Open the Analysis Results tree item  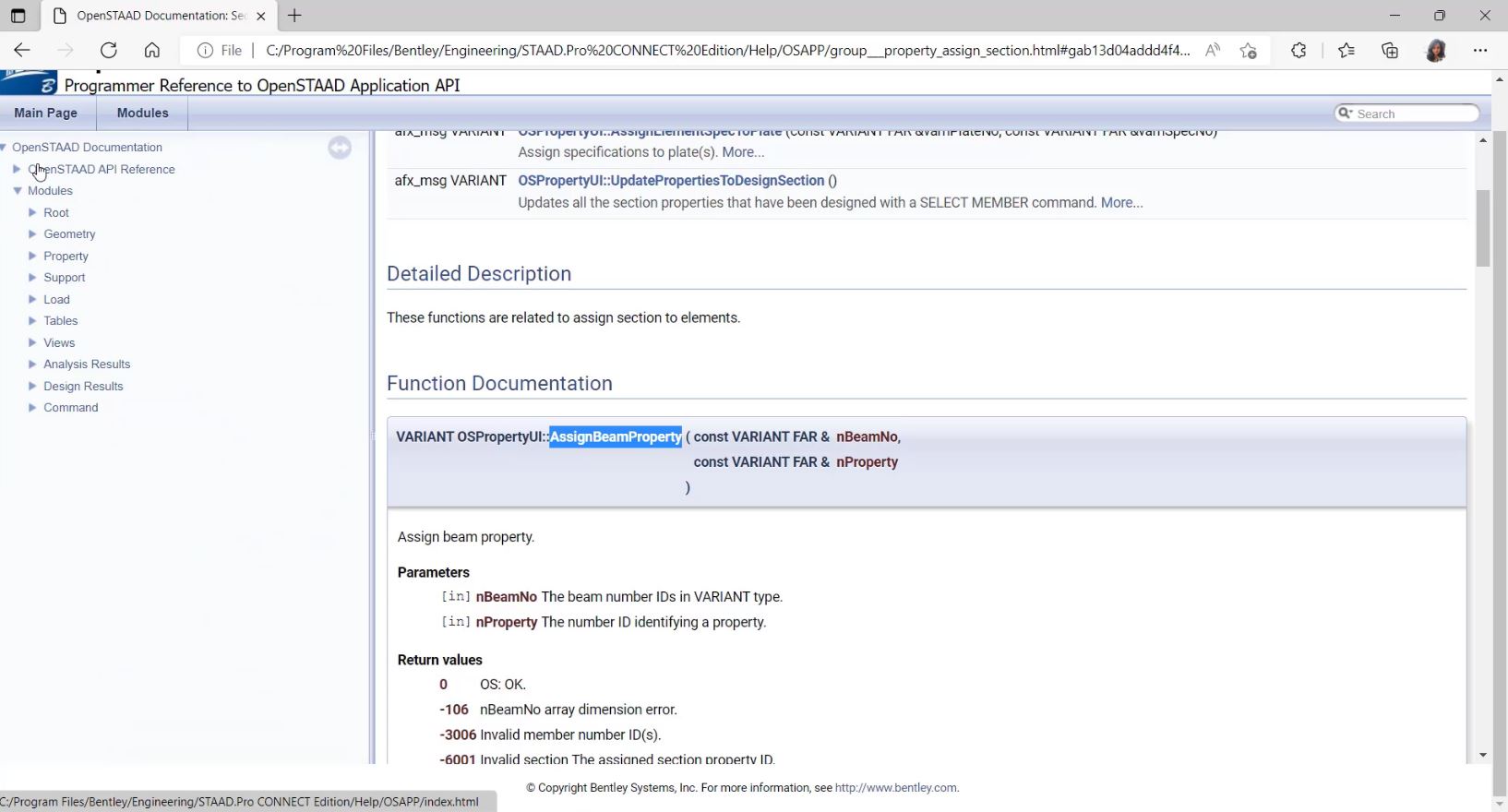pyautogui.click(x=87, y=364)
